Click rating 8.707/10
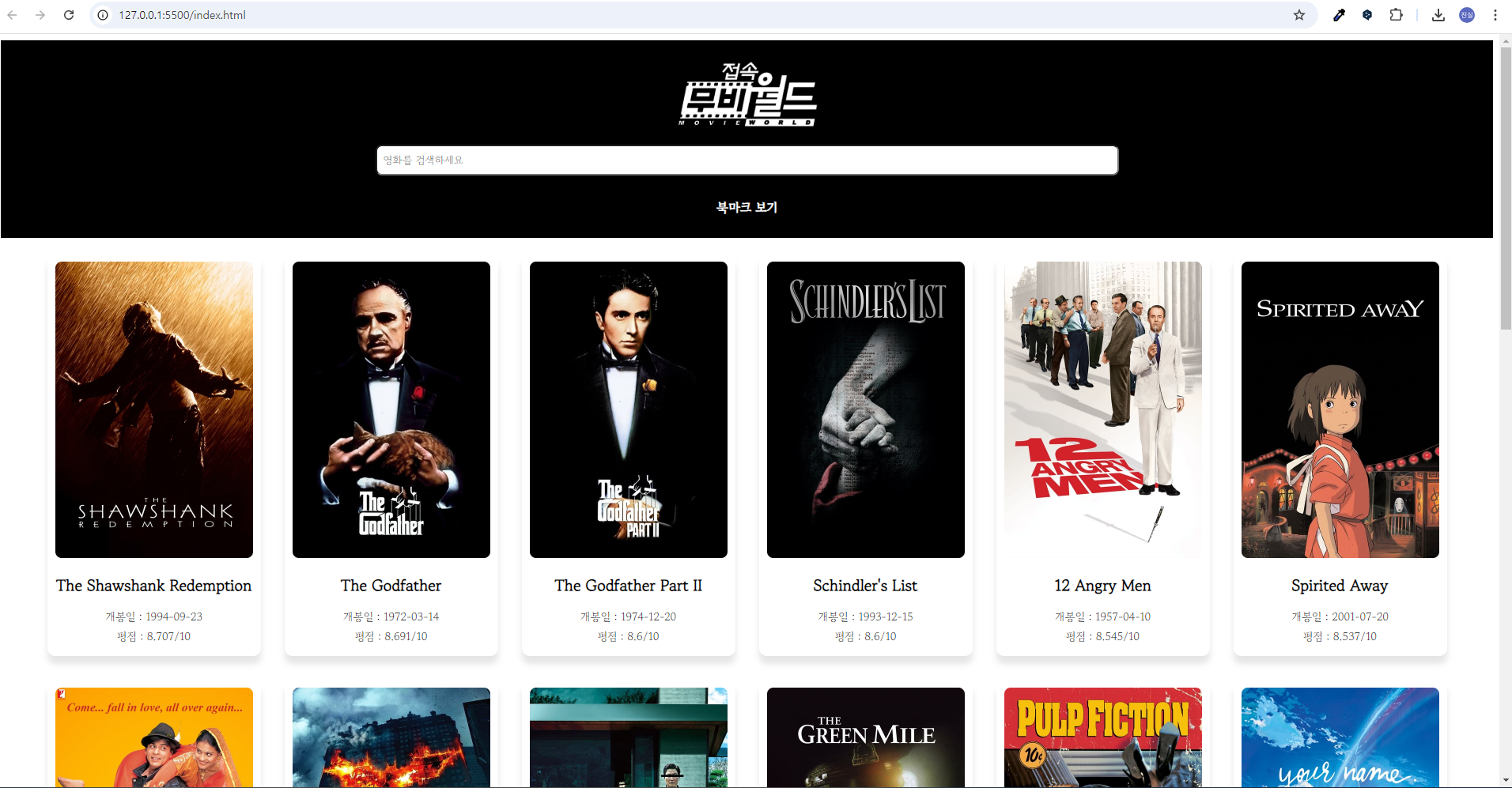Screen dimensions: 1512x788 coord(168,636)
